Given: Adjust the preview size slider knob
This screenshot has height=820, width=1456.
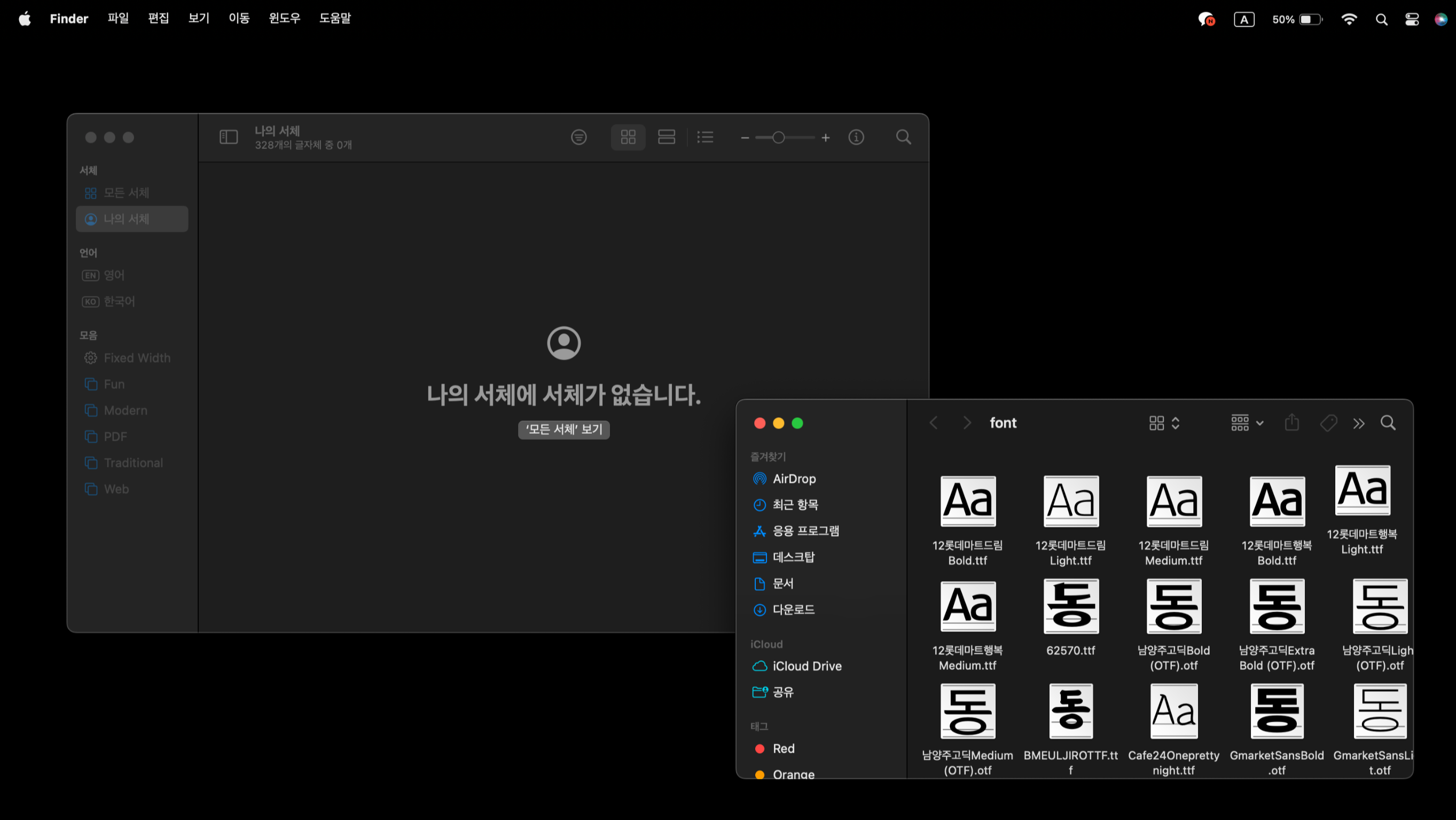Looking at the screenshot, I should coord(778,137).
